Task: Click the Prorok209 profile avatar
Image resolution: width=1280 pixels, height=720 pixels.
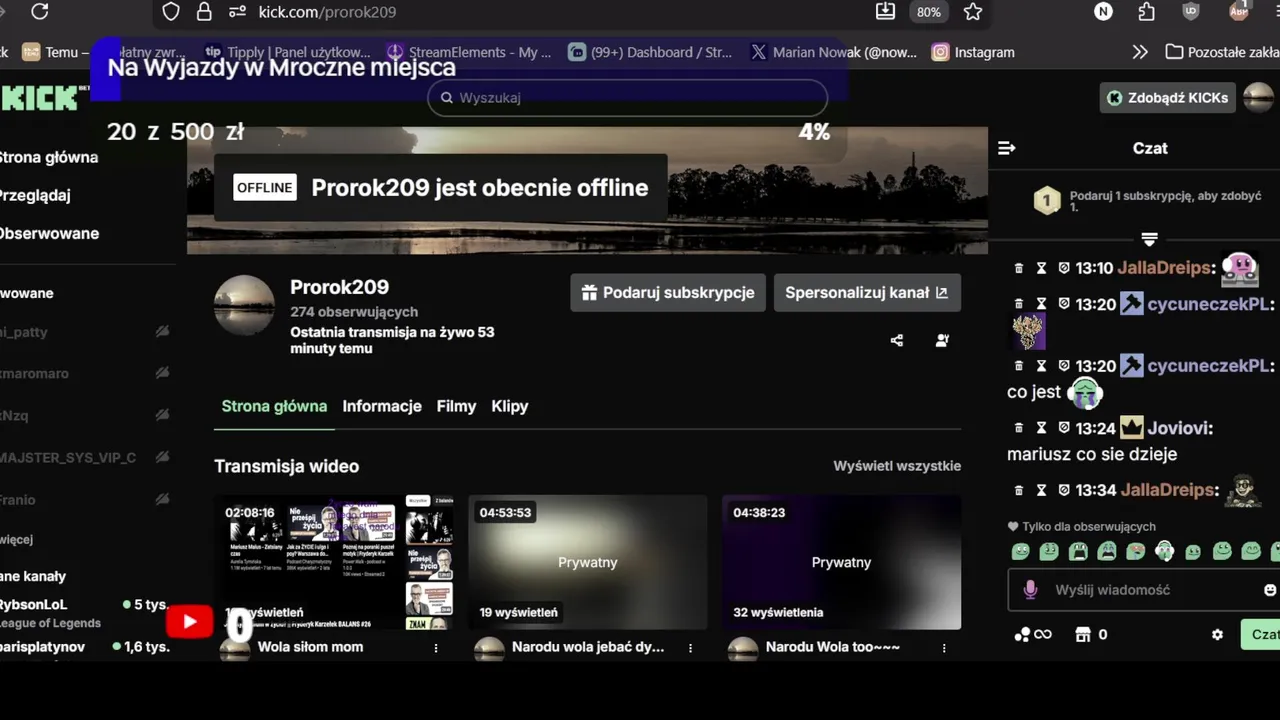Action: (244, 306)
